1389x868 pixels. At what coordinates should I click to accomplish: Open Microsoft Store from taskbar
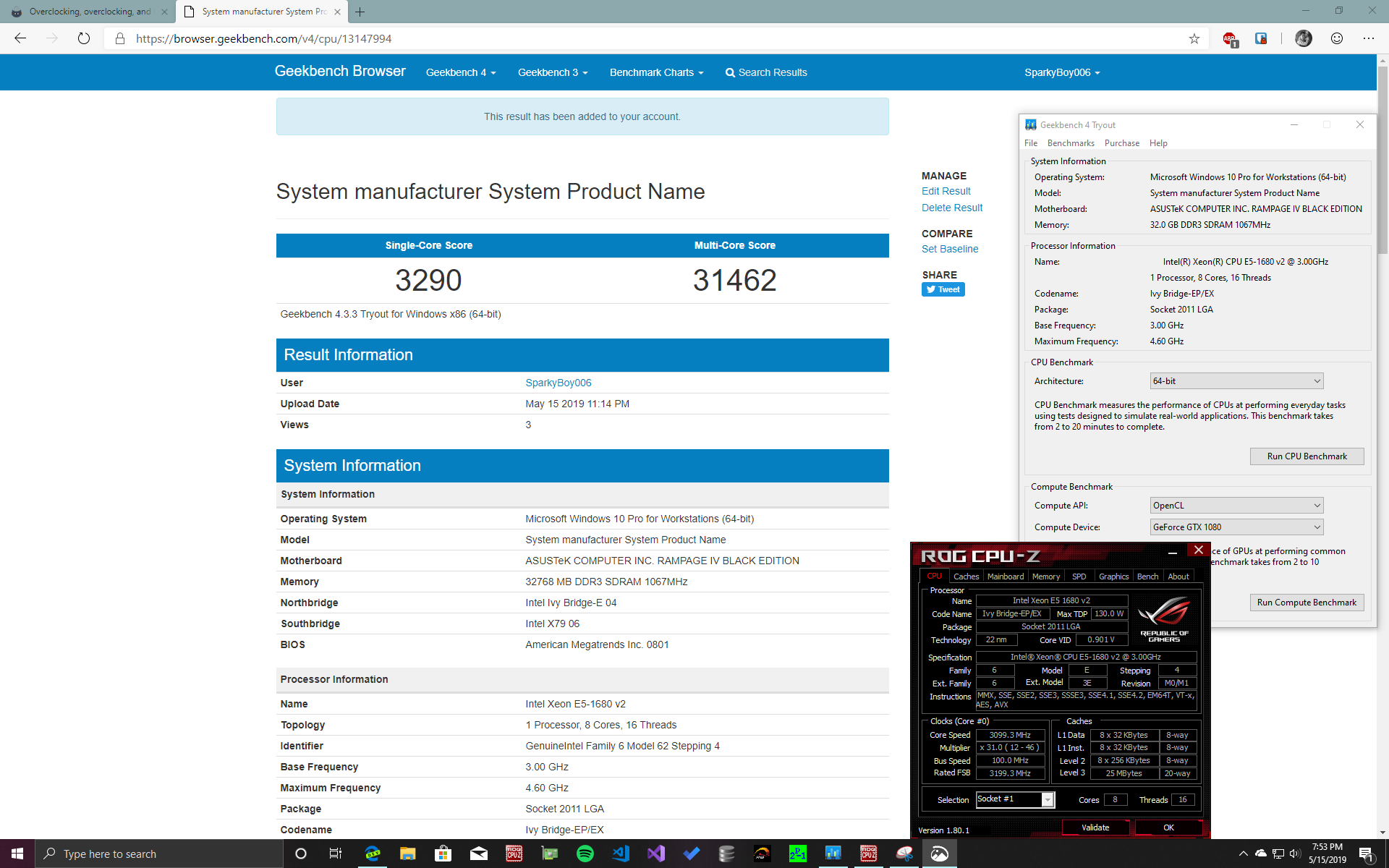tap(443, 854)
